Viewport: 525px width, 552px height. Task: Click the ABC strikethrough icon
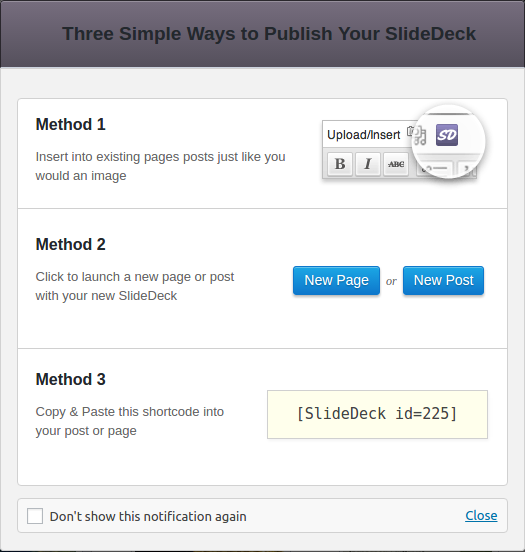[396, 164]
